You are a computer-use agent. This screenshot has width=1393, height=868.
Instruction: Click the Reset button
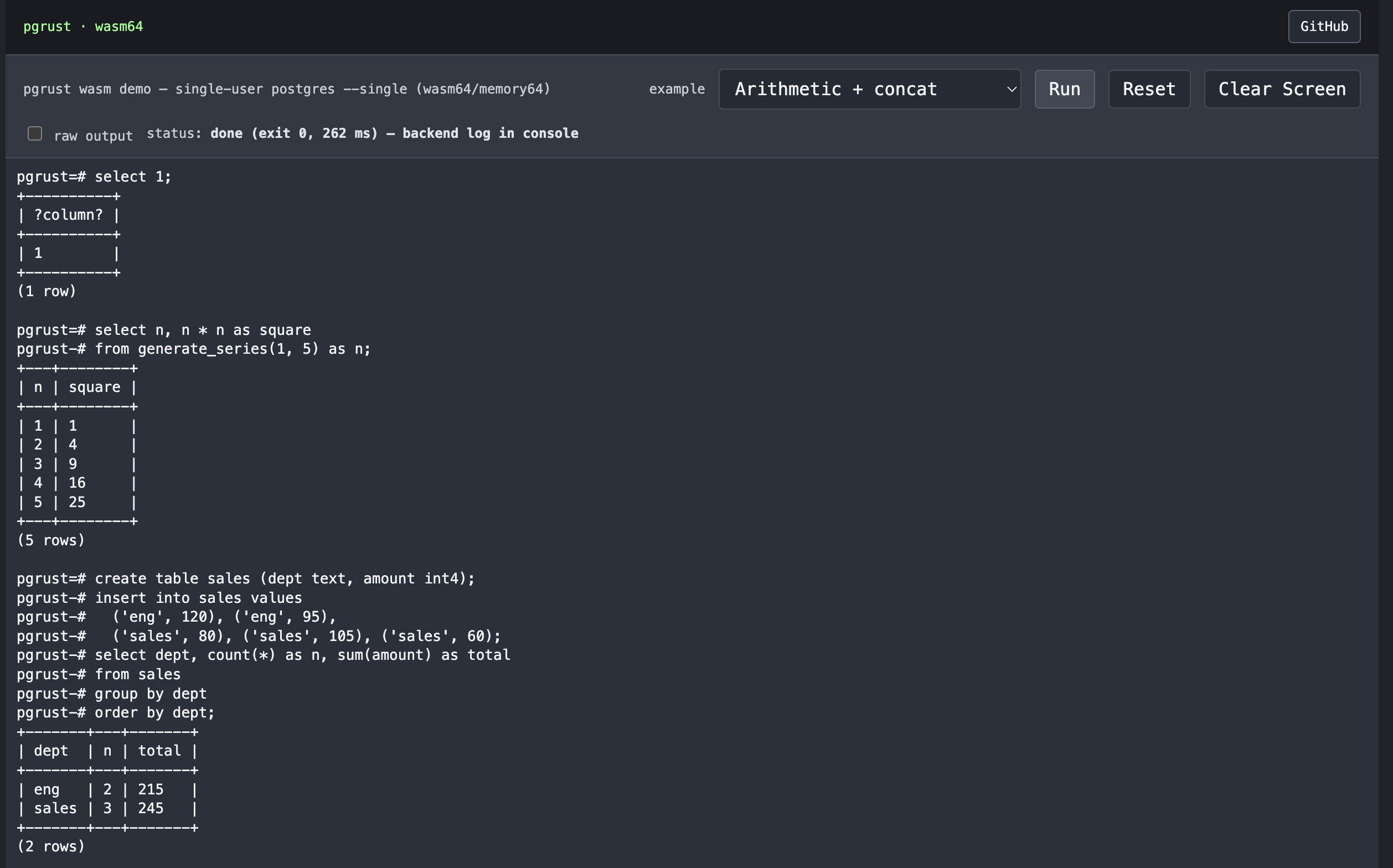pyautogui.click(x=1149, y=89)
